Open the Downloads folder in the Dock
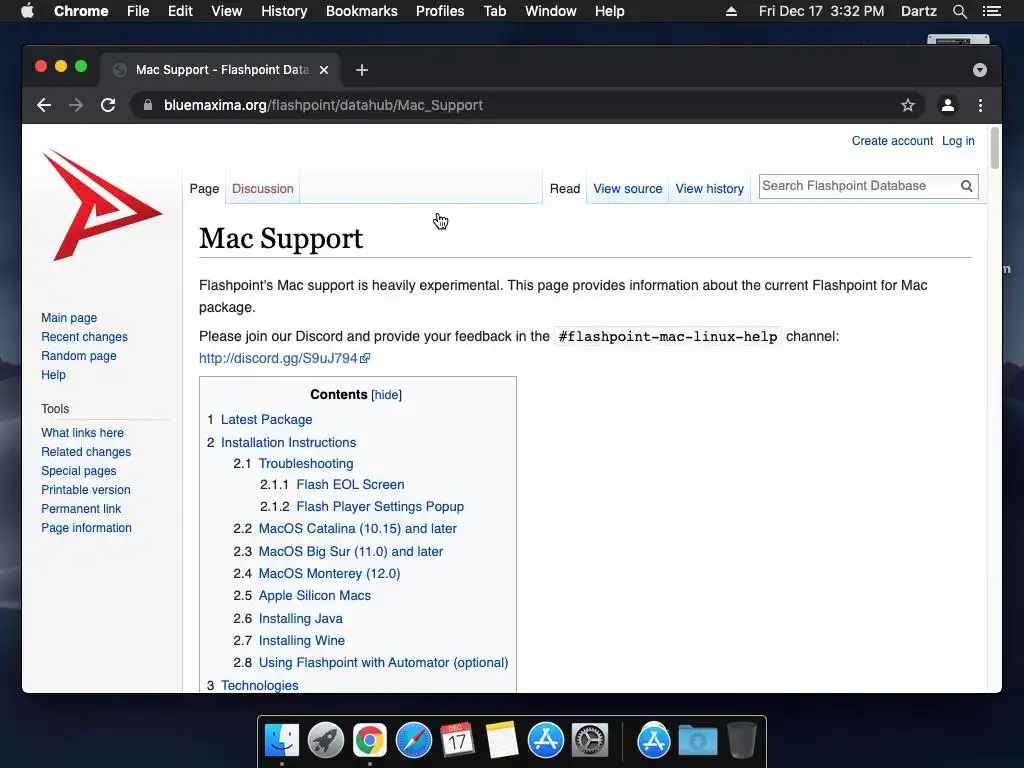Viewport: 1024px width, 768px height. pos(697,741)
